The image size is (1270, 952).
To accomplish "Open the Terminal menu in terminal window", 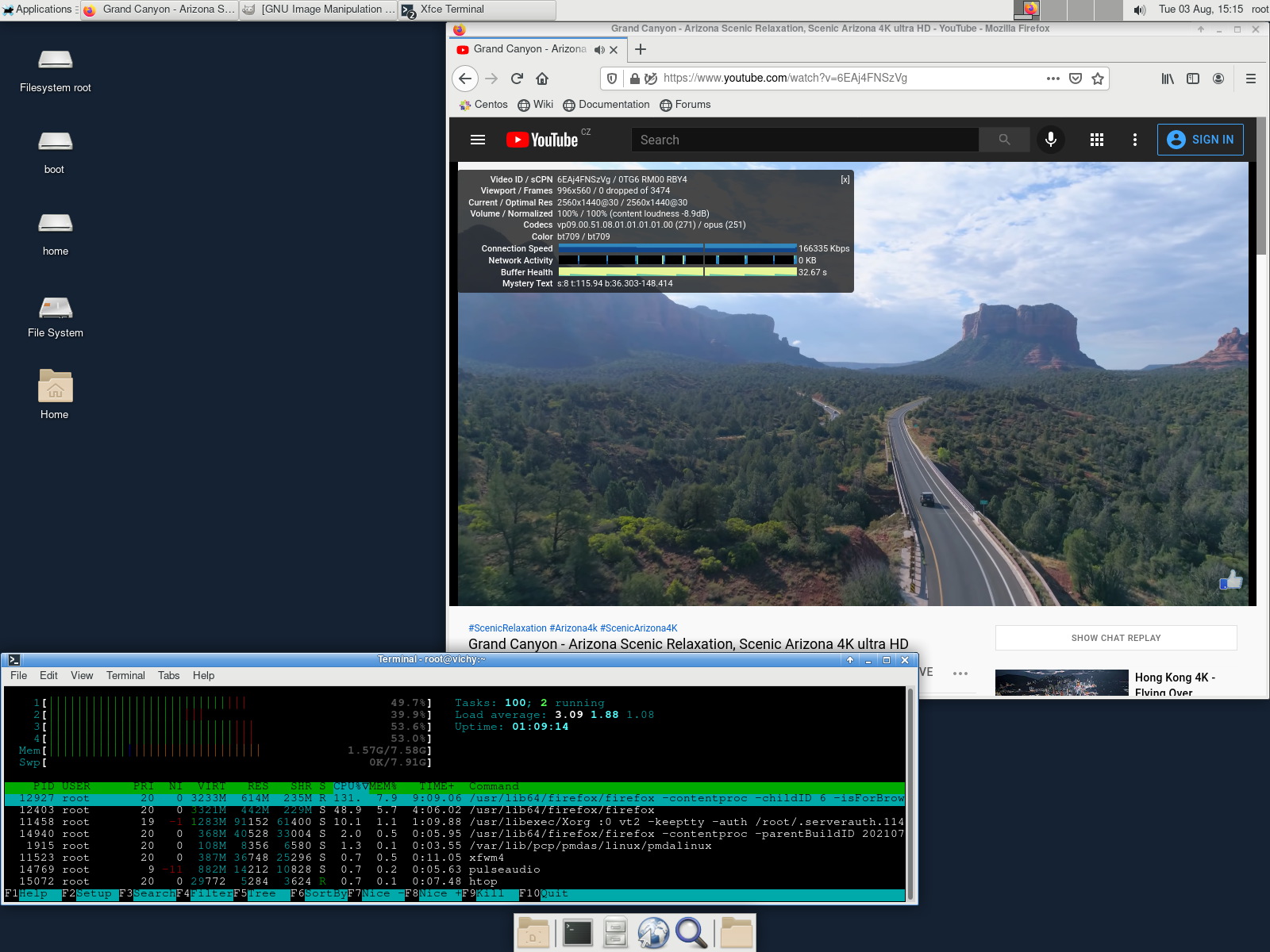I will pos(125,676).
